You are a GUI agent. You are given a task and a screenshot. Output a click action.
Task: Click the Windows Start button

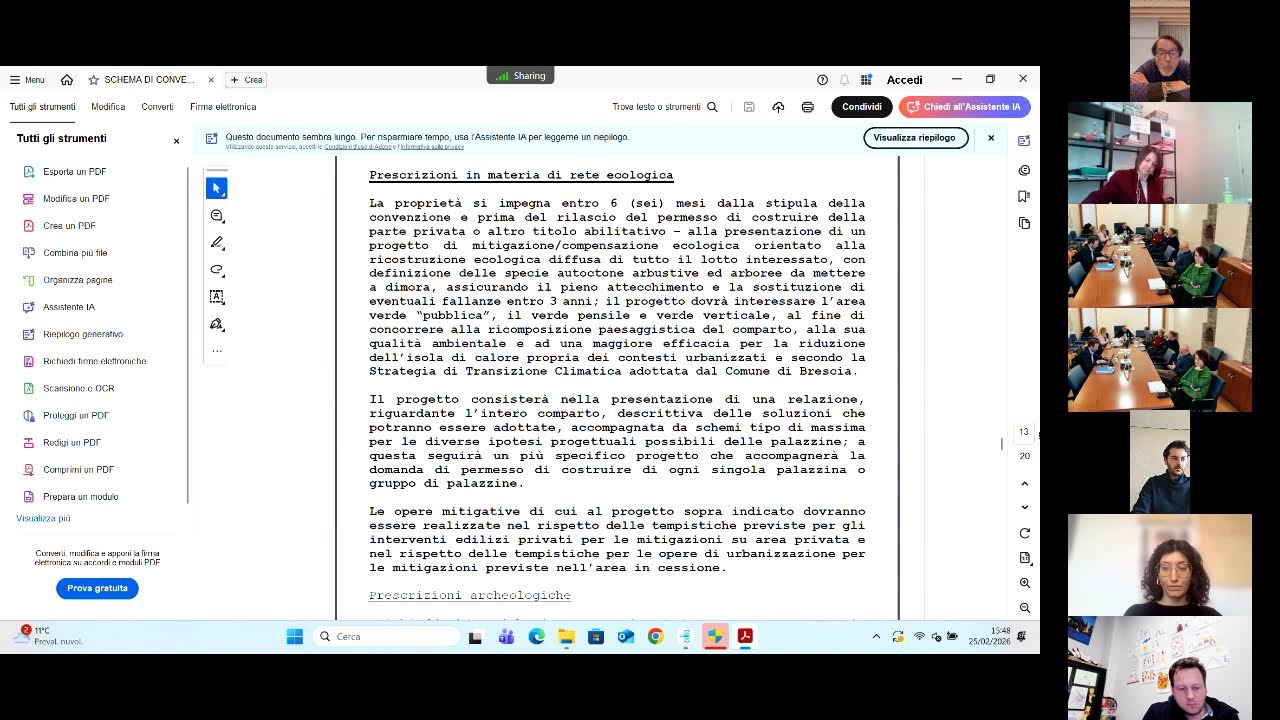tap(295, 637)
